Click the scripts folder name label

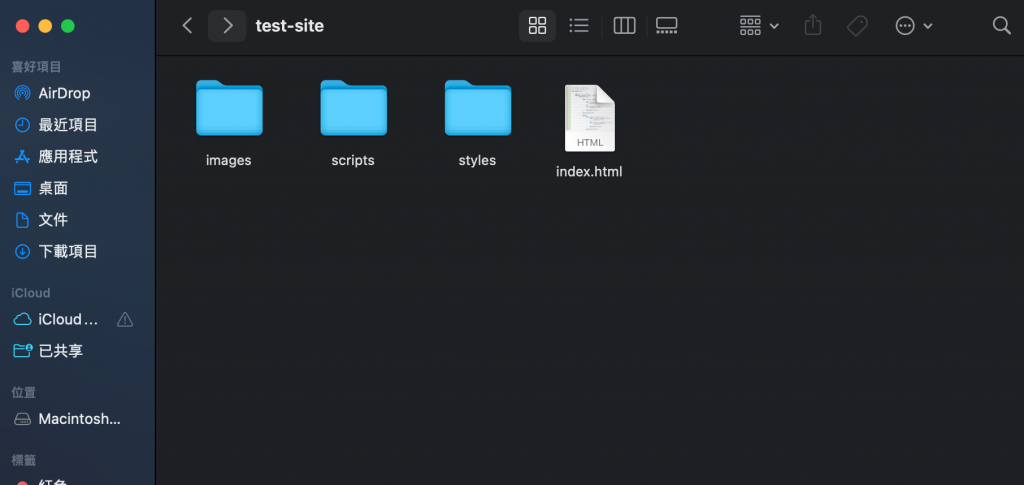coord(353,161)
